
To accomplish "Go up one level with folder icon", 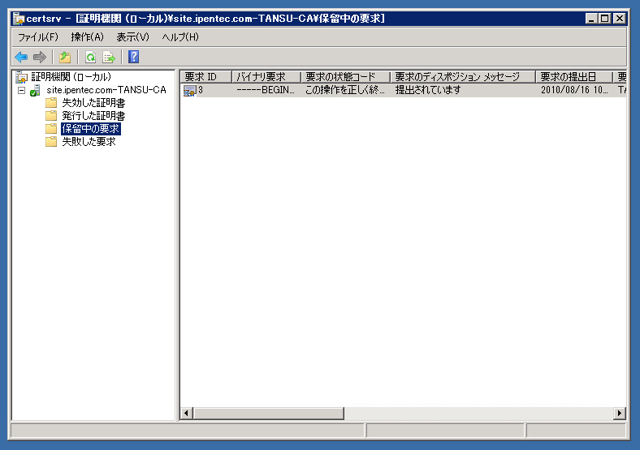I will [65, 57].
